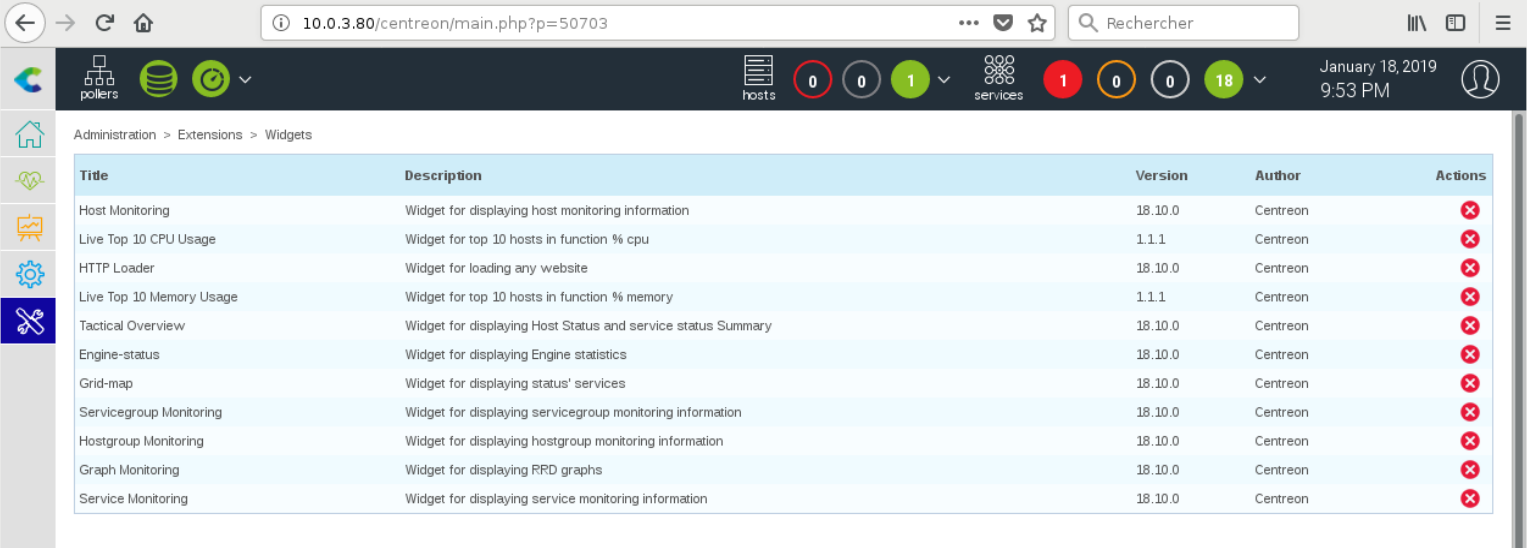Delete the Grid-map widget

pos(1469,383)
